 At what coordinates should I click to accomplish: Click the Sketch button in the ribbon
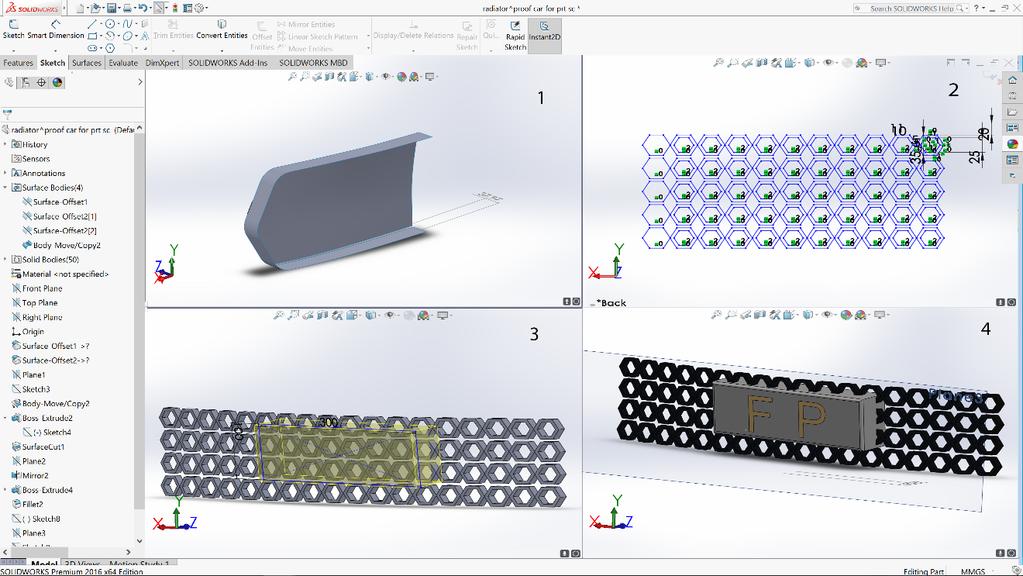pyautogui.click(x=13, y=29)
